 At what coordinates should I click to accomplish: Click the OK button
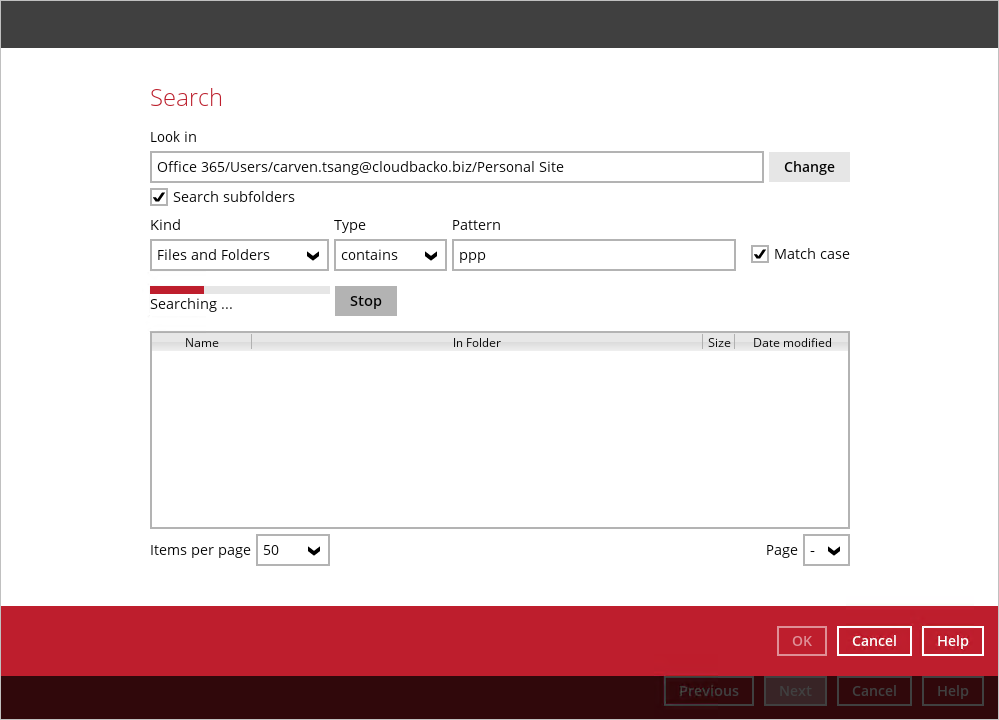pyautogui.click(x=802, y=641)
